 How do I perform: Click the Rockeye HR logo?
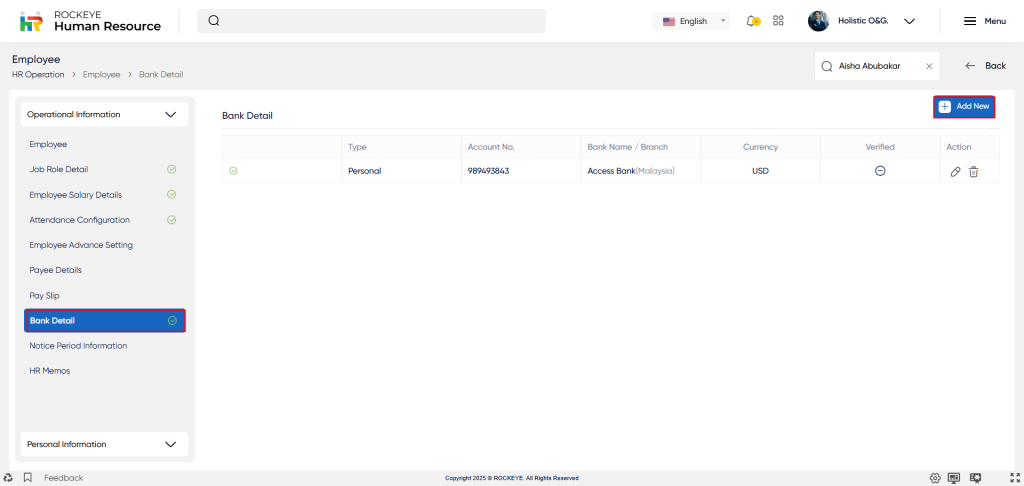(x=90, y=21)
